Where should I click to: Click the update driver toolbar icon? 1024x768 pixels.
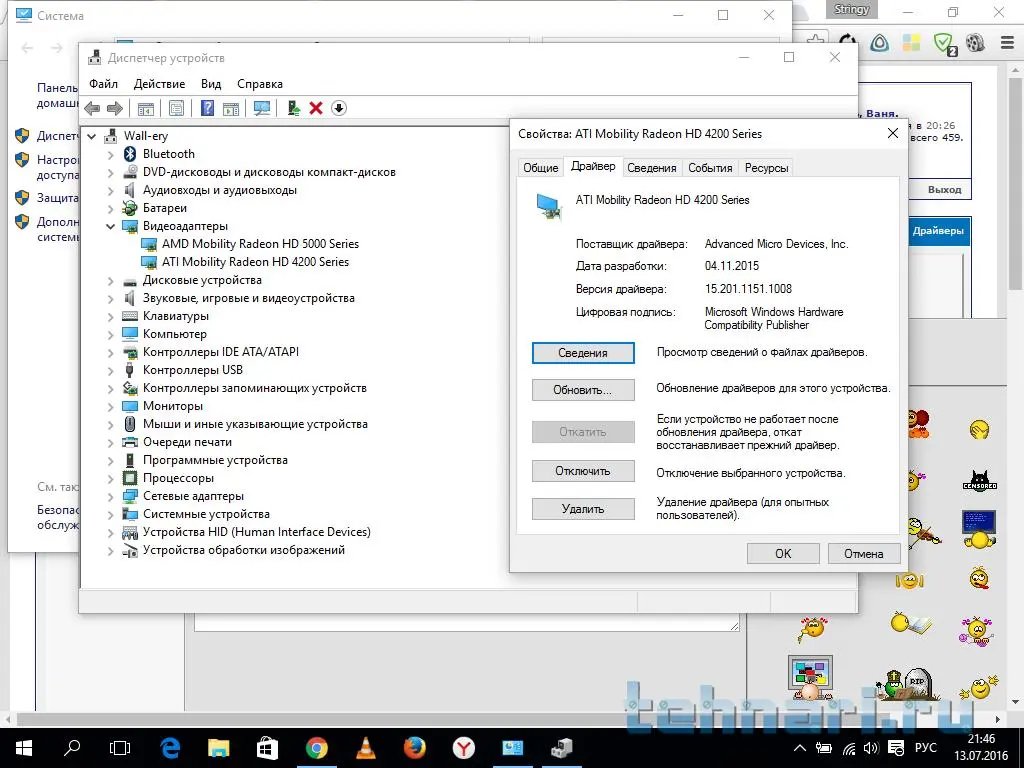click(293, 108)
